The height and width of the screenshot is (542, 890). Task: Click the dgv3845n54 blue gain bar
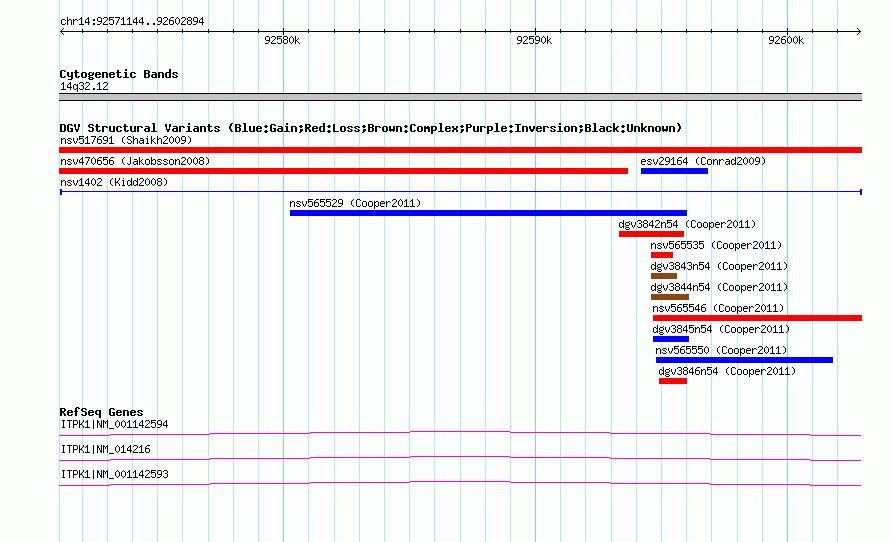(x=671, y=339)
